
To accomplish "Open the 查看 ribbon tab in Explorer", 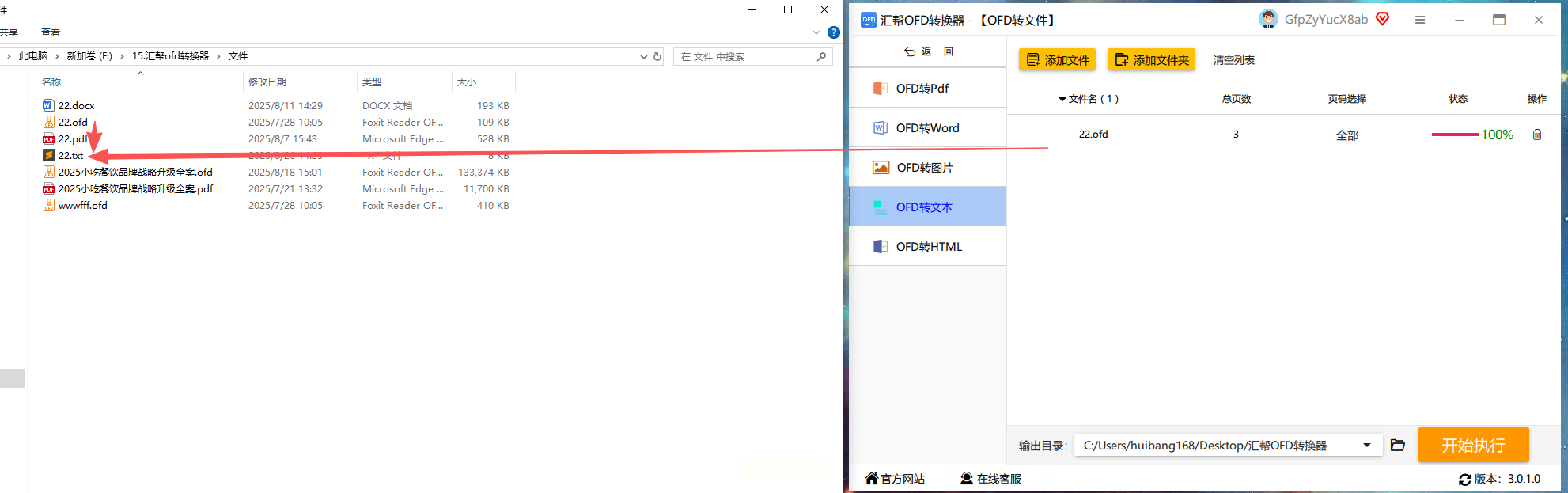I will [51, 32].
